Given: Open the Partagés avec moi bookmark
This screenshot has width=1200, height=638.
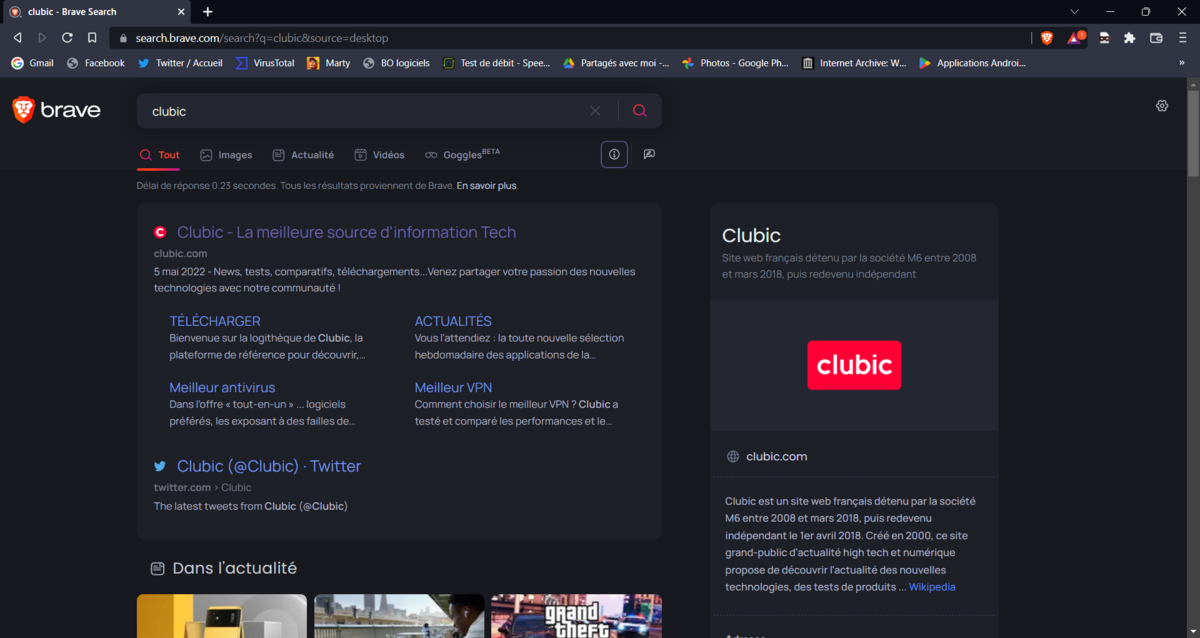Looking at the screenshot, I should 616,63.
